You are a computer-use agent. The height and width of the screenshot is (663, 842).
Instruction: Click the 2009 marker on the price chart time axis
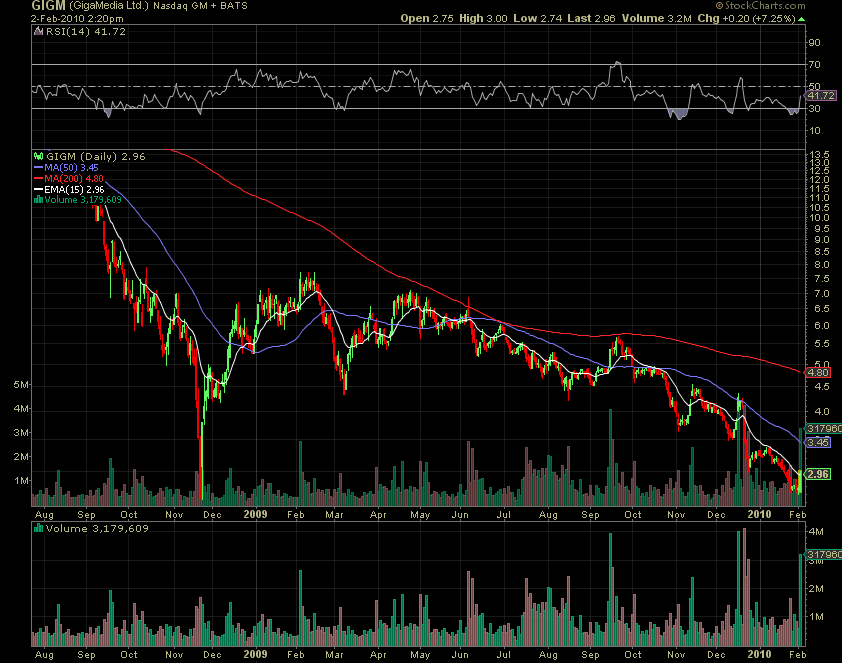(x=255, y=514)
